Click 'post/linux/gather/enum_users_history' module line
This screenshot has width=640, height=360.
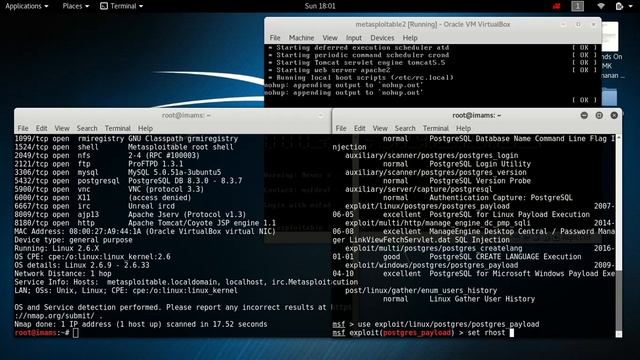421,291
